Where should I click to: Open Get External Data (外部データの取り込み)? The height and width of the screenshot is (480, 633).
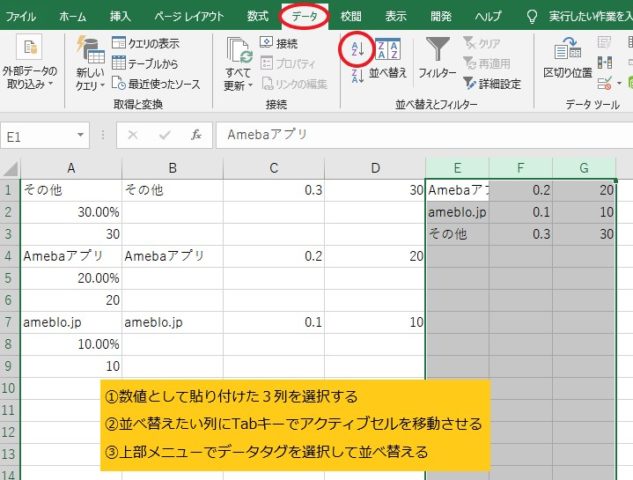[29, 63]
